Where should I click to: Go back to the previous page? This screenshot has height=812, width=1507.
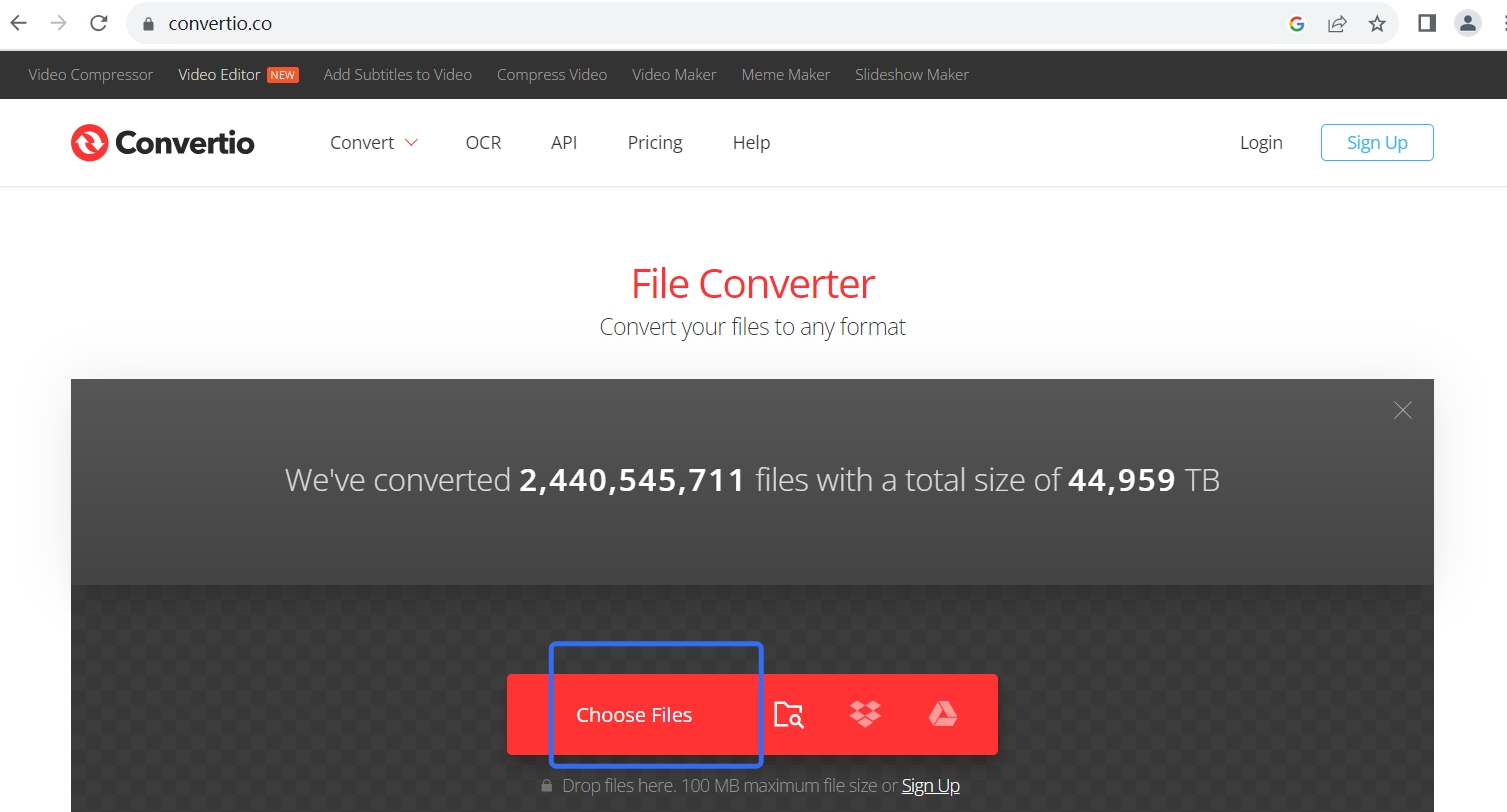coord(19,23)
